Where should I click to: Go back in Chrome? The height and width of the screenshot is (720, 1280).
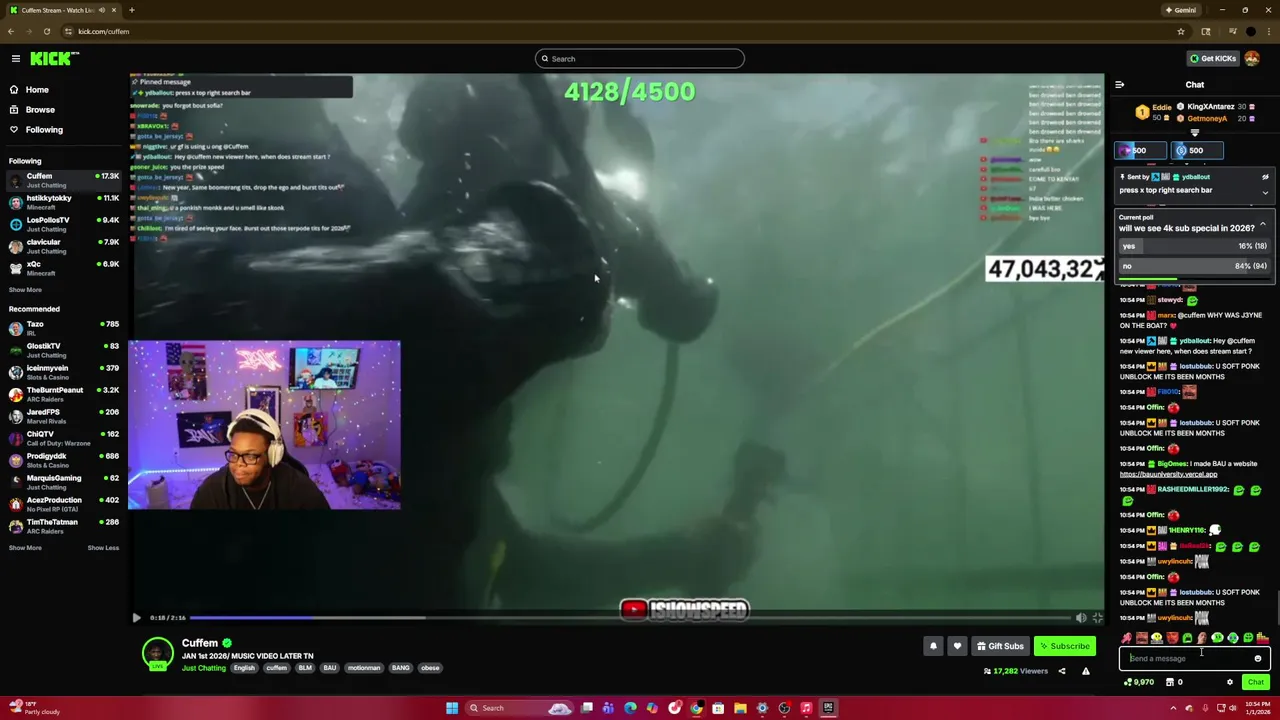[11, 31]
